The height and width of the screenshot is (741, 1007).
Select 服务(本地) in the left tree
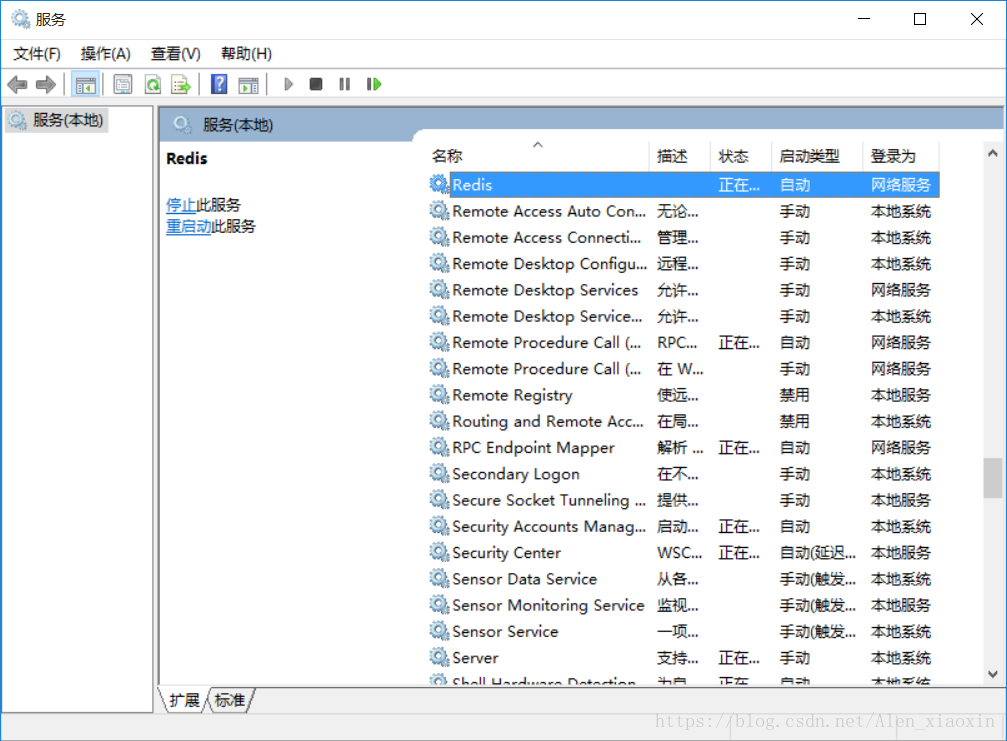click(67, 120)
